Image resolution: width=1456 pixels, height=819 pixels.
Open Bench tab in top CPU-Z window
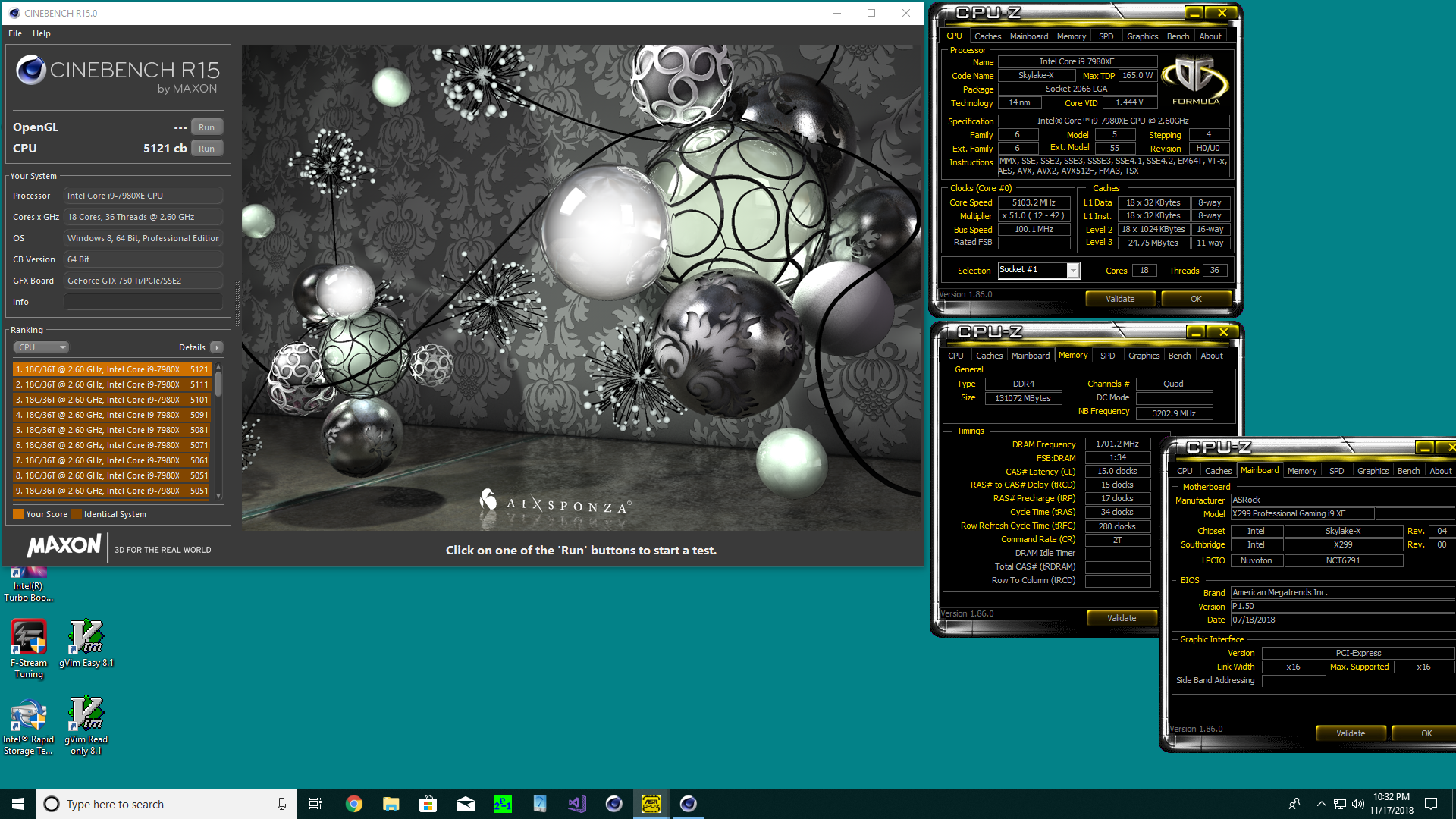pyautogui.click(x=1178, y=36)
